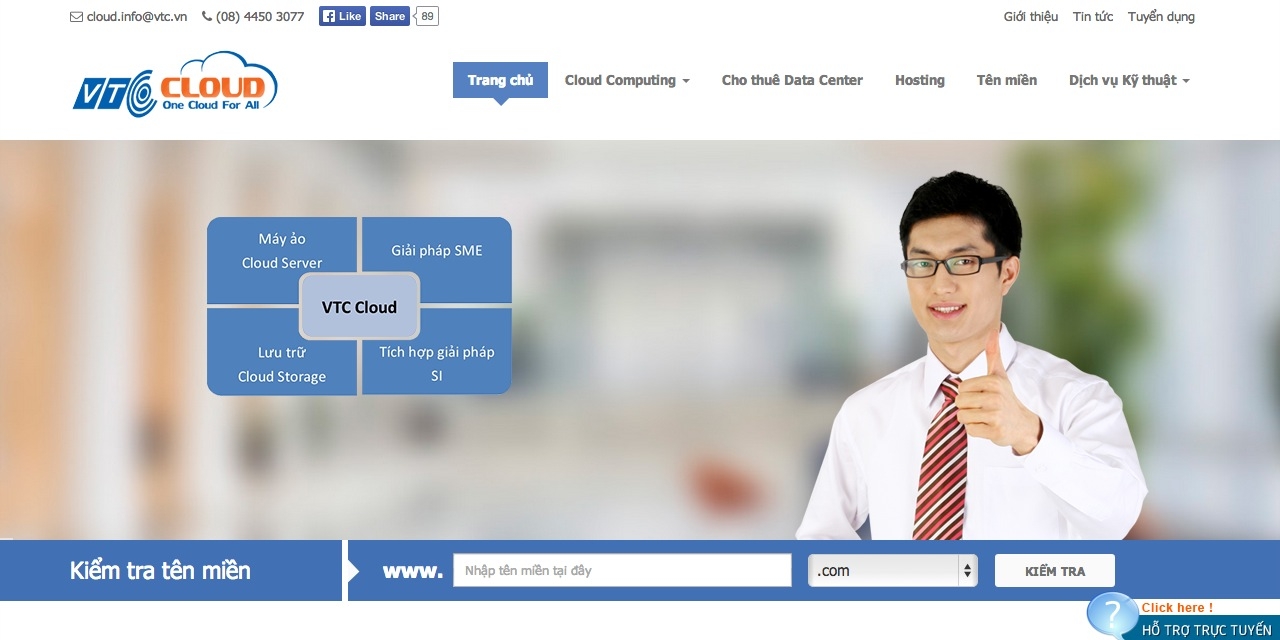
Task: Click the phone icon beside (08) 4450 3077
Action: pyautogui.click(x=207, y=17)
